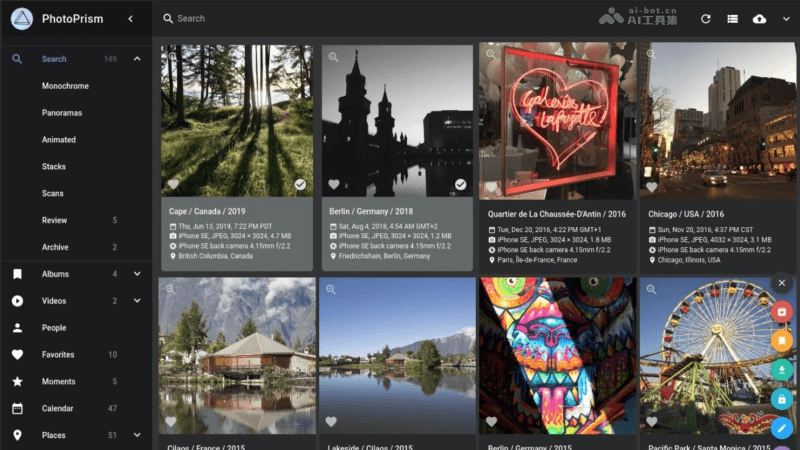
Task: Click the Search input field
Action: 380,19
